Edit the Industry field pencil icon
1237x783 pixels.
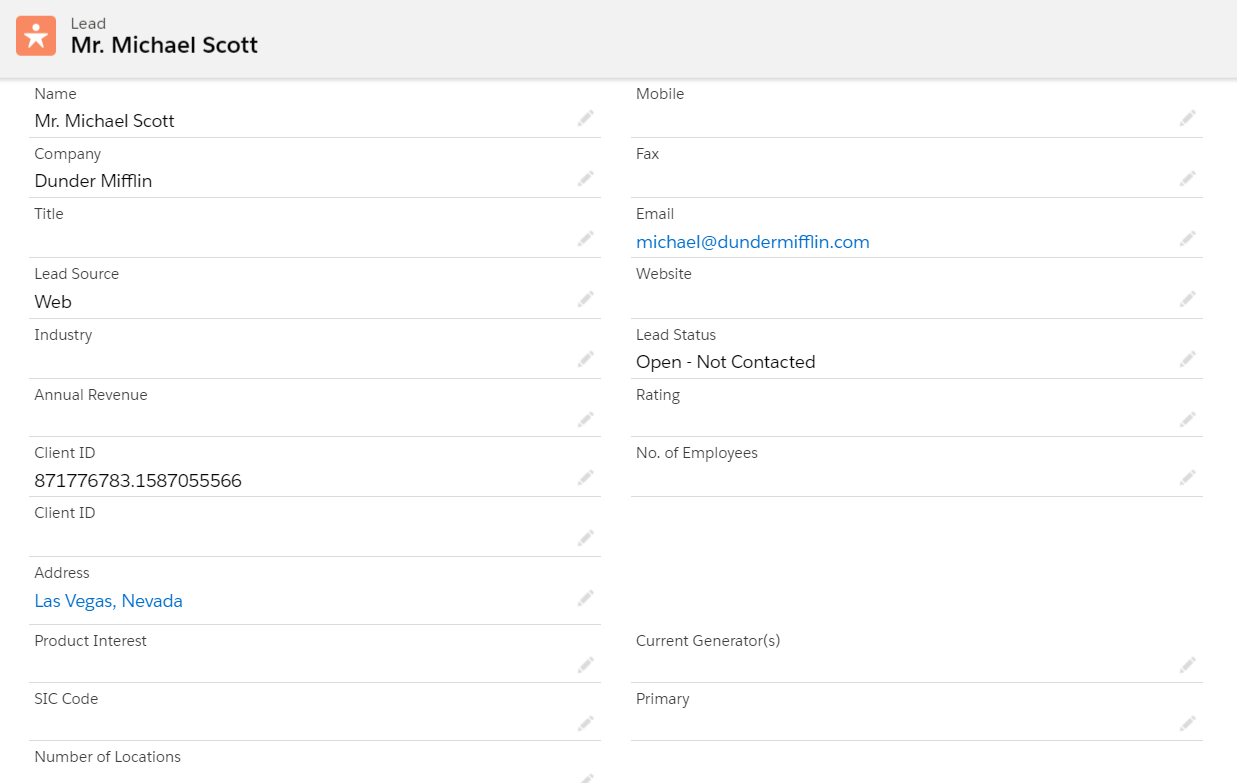pyautogui.click(x=586, y=358)
